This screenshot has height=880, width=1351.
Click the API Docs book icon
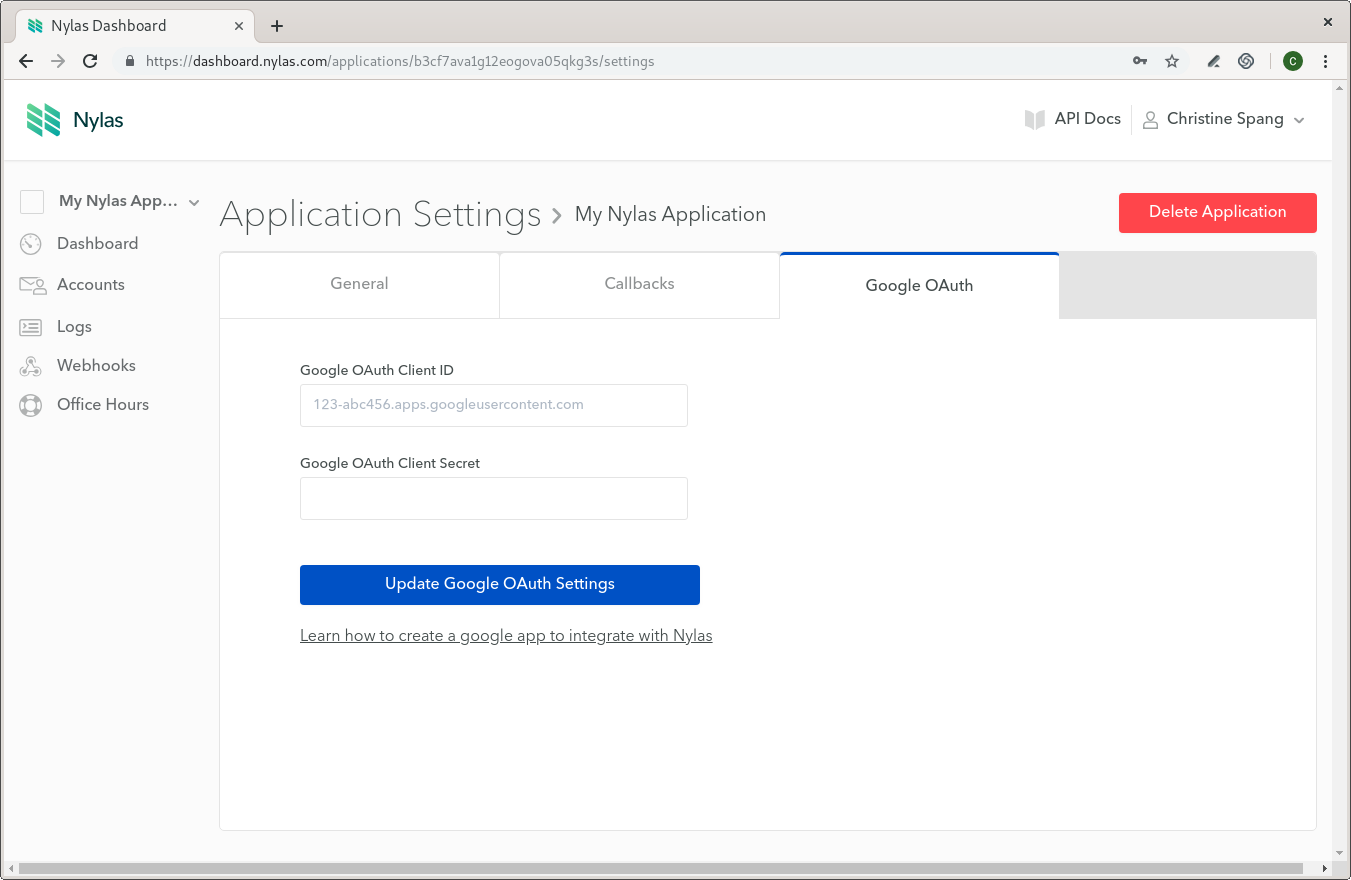[x=1035, y=119]
